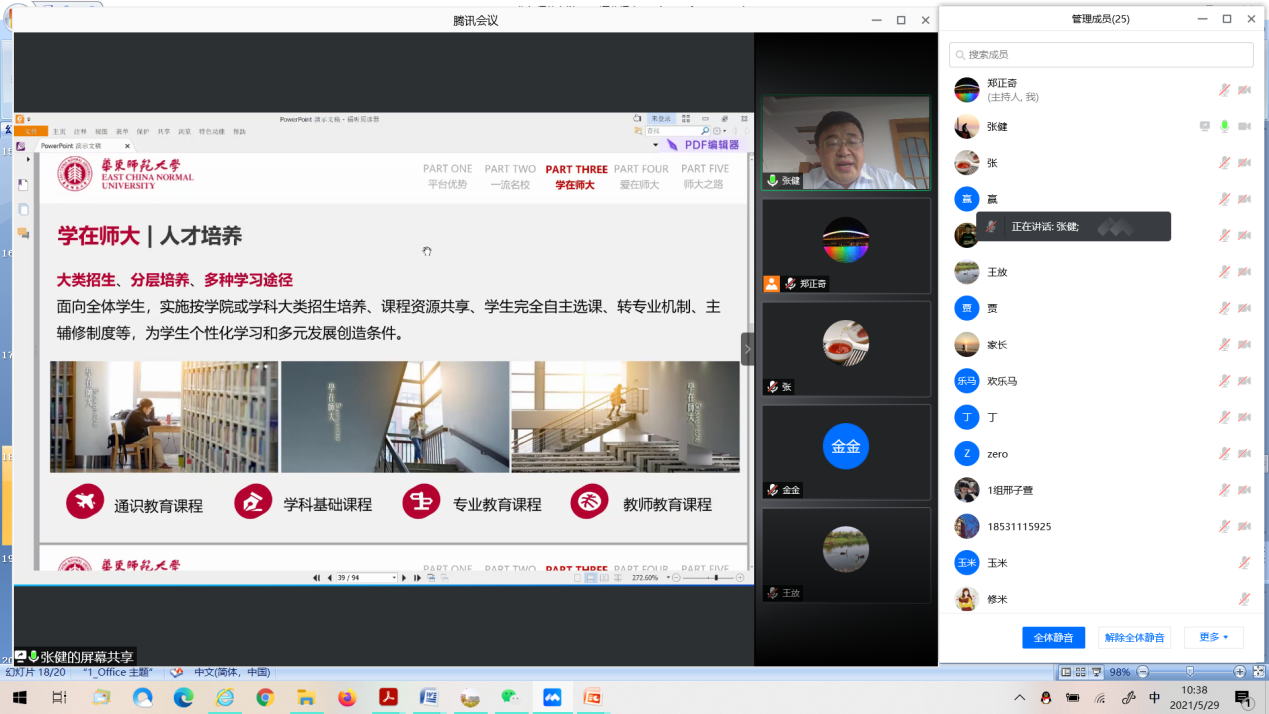1269x714 pixels.
Task: Click the PowerPoint zoom-in plus button
Action: pyautogui.click(x=1240, y=672)
